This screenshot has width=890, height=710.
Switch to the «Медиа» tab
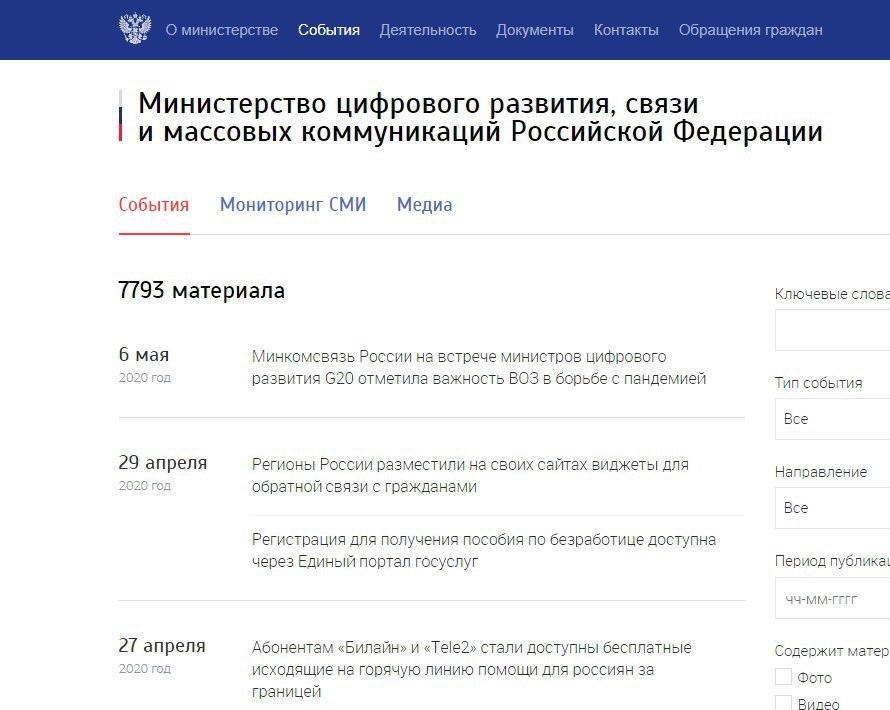[x=425, y=204]
